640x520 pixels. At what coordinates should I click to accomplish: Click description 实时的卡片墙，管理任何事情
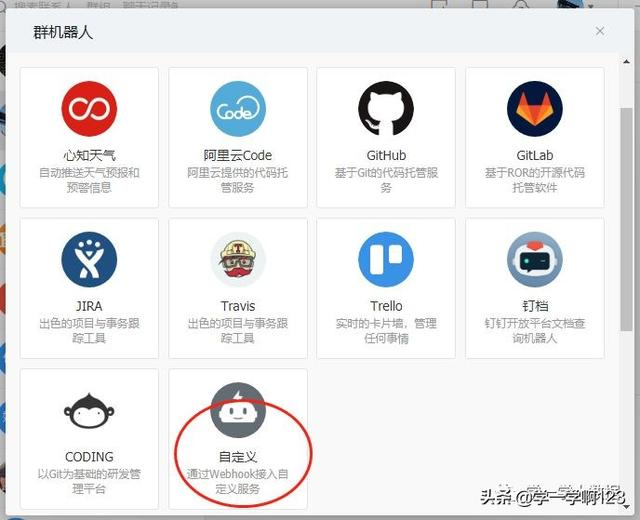point(386,331)
